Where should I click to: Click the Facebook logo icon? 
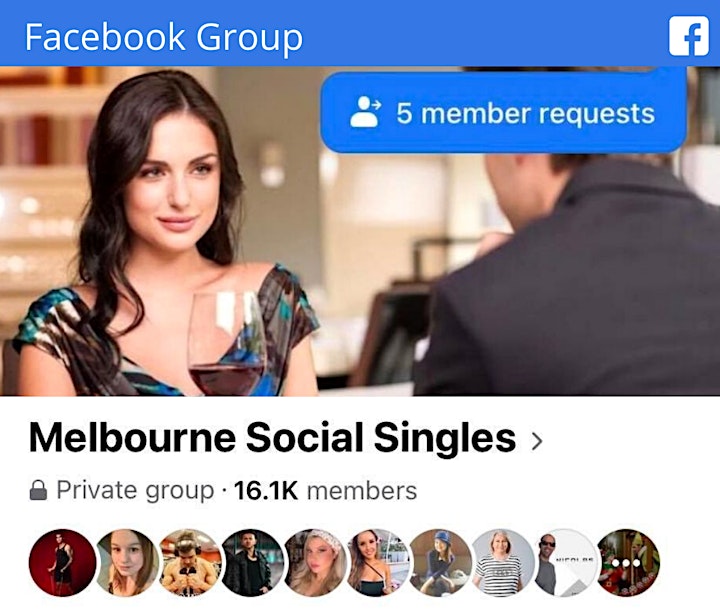[x=688, y=36]
